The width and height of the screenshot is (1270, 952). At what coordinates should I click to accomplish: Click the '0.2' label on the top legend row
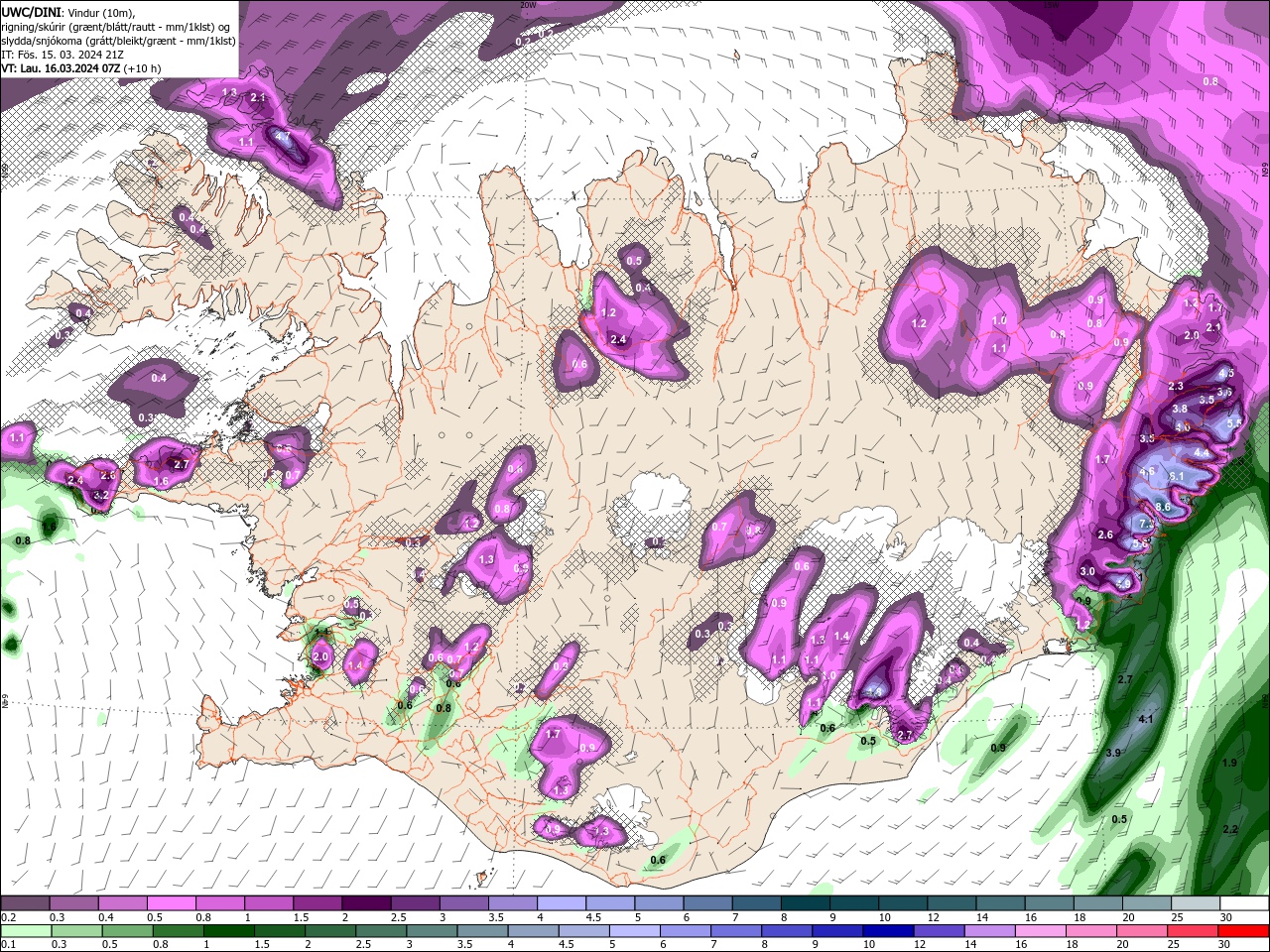point(8,917)
